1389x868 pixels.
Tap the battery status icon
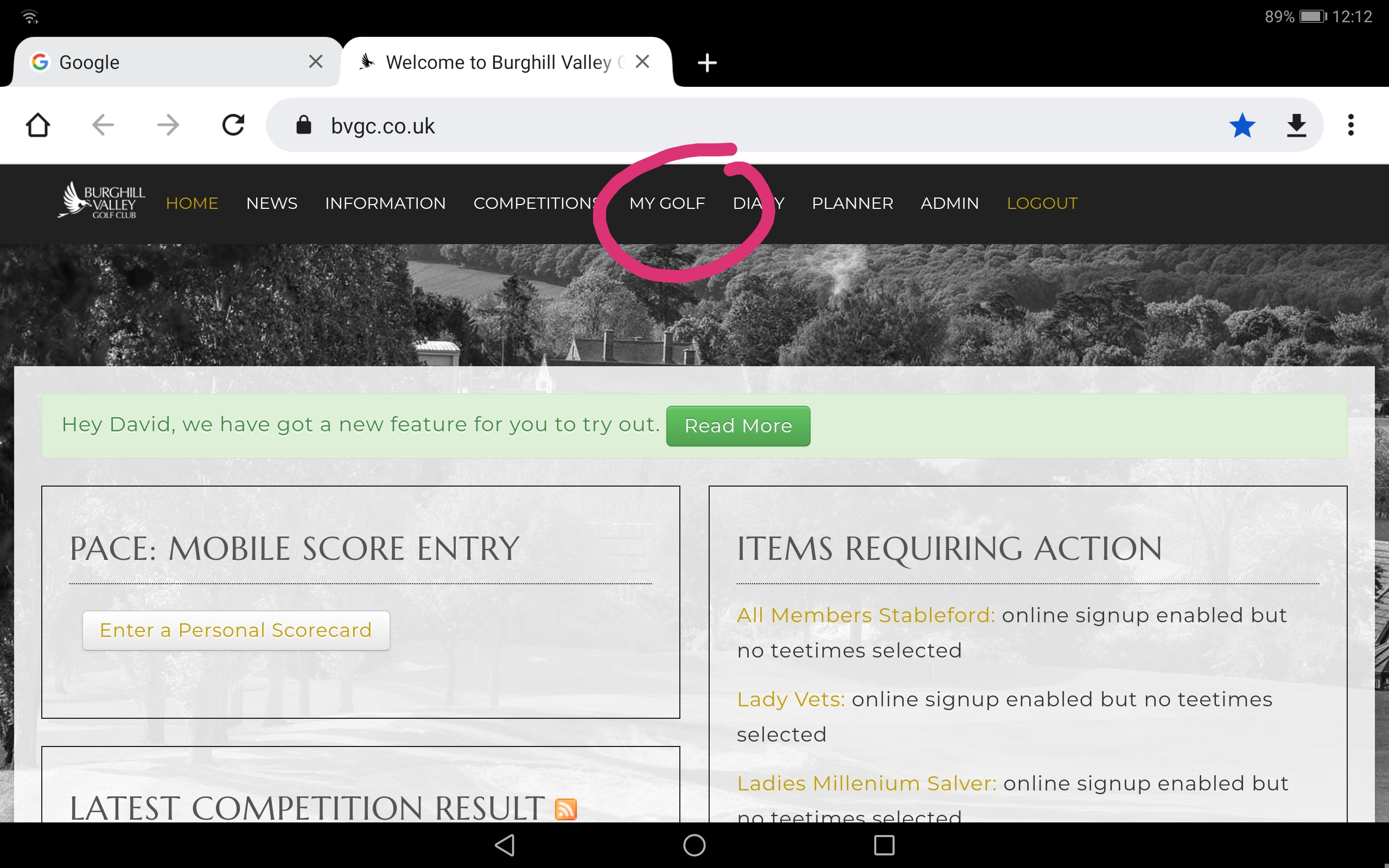click(x=1313, y=16)
